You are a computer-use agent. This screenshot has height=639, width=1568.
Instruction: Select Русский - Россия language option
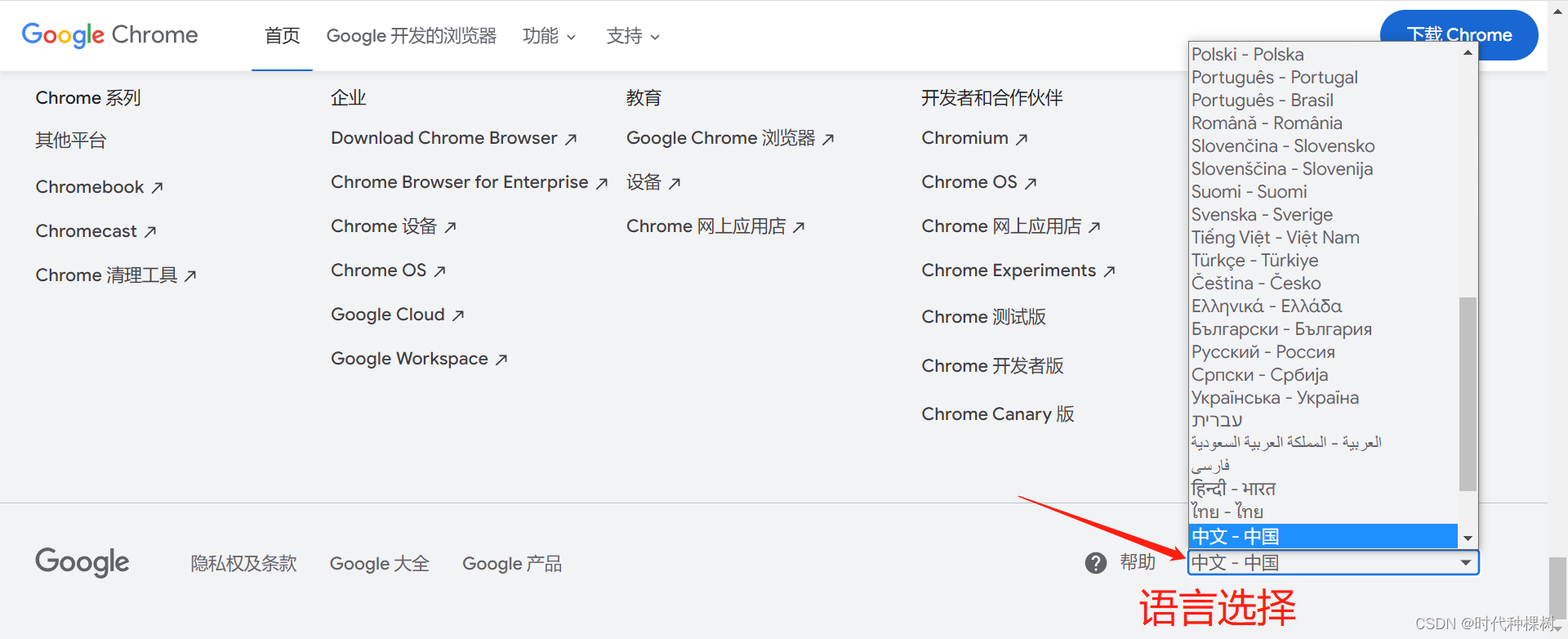point(1324,352)
